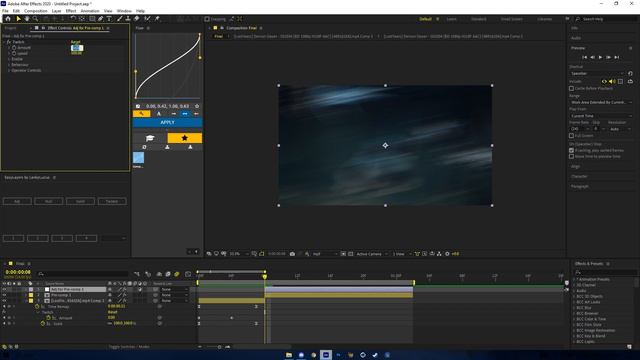
Task: Click the Search Help field
Action: (606, 19)
